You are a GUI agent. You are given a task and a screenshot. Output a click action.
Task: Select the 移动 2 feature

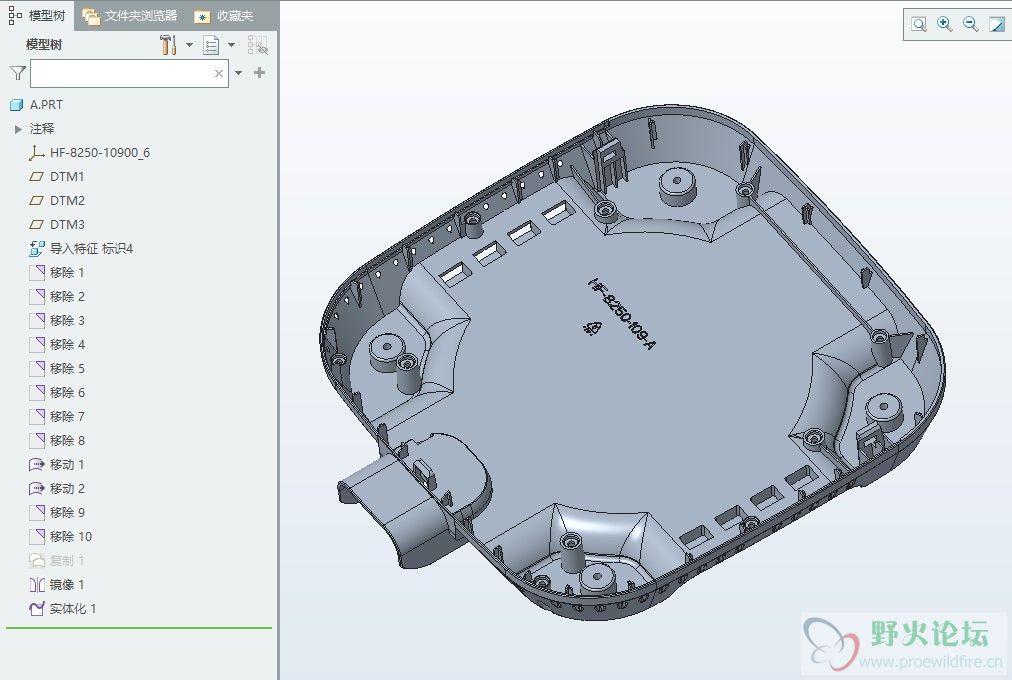[x=57, y=488]
